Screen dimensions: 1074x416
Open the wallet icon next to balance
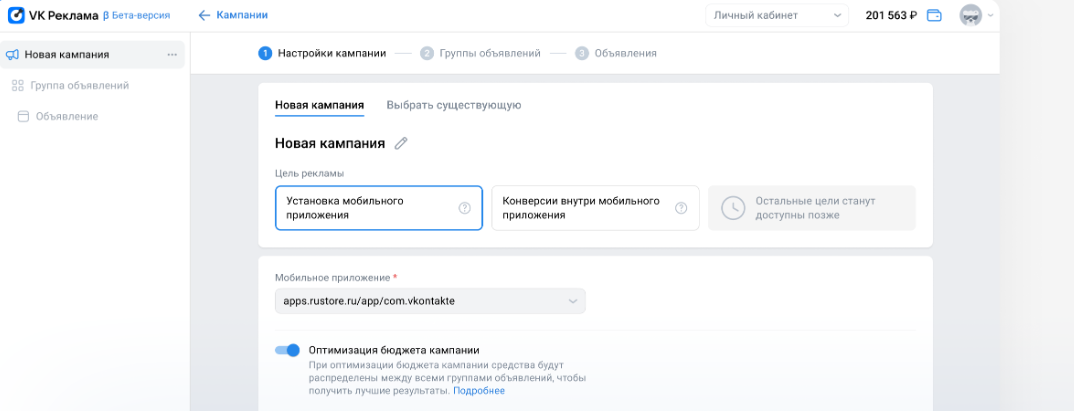point(934,15)
